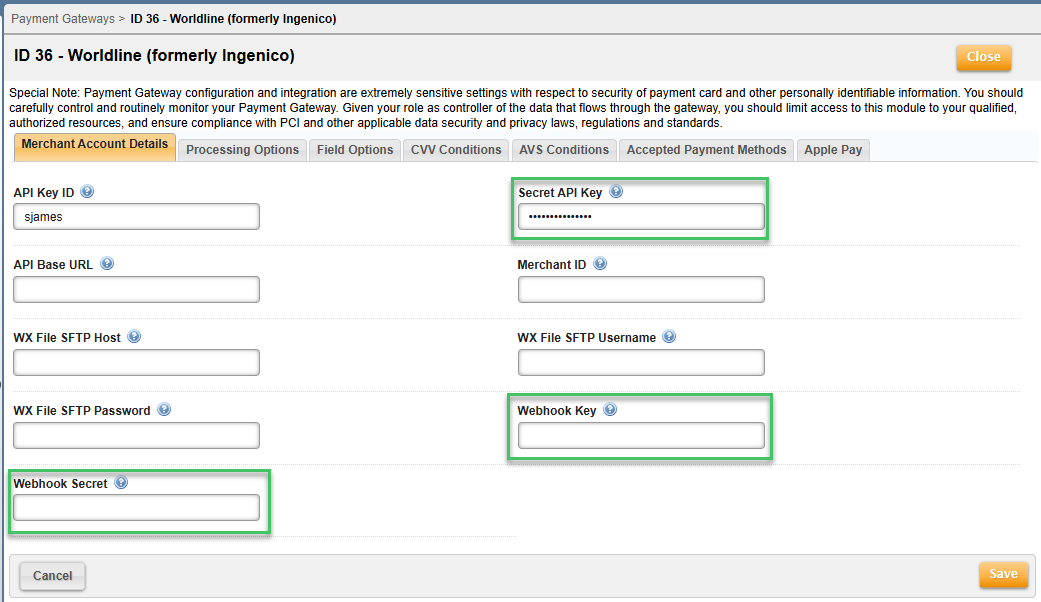Follow the Payment Gateways breadcrumb link
Screen dimensions: 1041x602
click(x=61, y=19)
